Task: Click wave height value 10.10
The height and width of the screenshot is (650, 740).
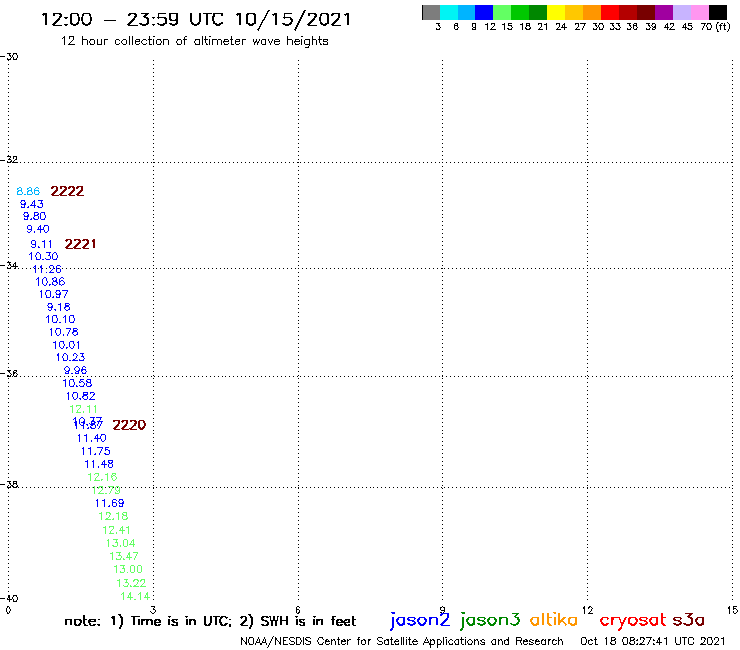Action: point(60,319)
